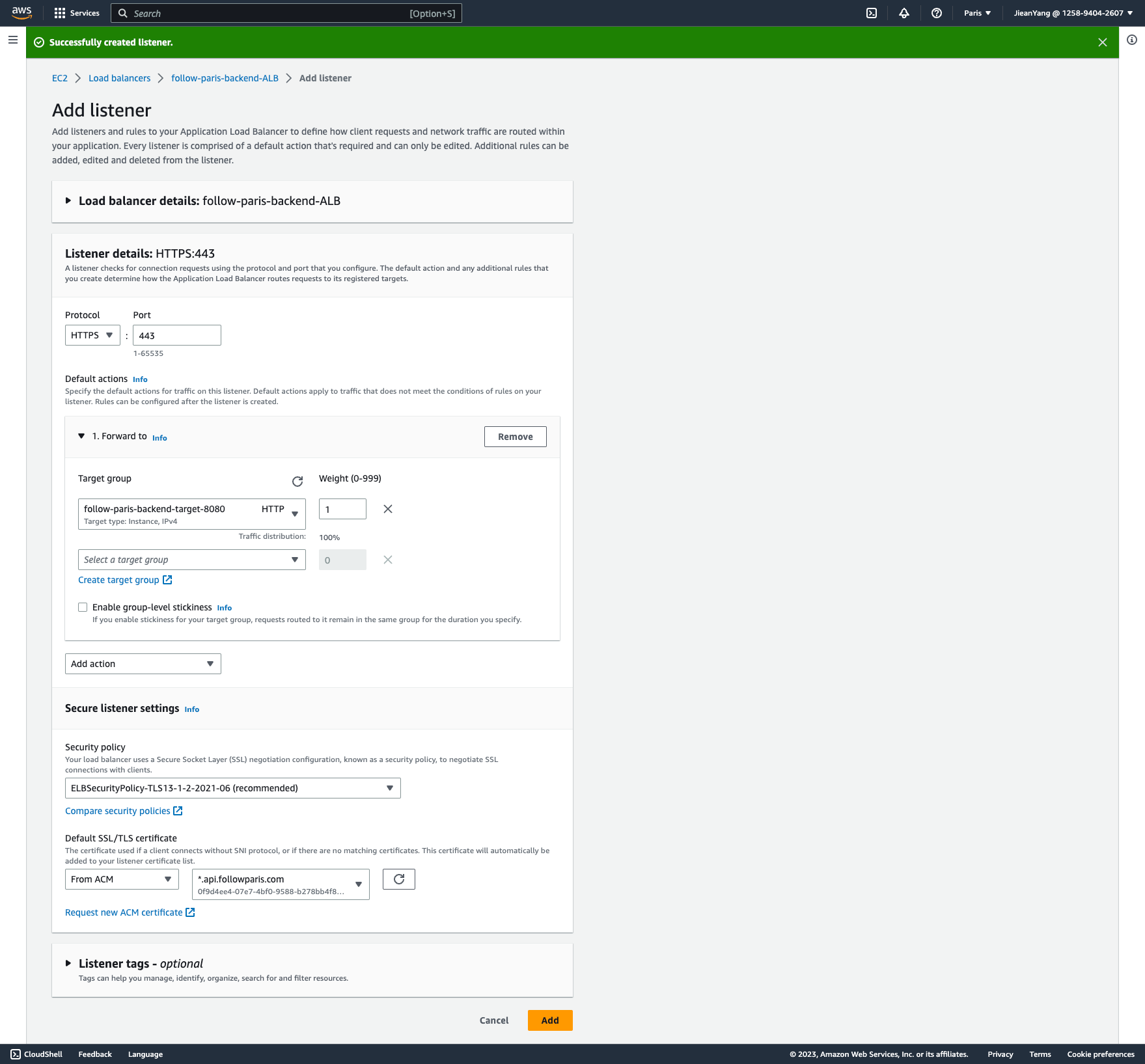The height and width of the screenshot is (1064, 1145).
Task: Open Info link beside Secure listener settings
Action: tap(192, 709)
